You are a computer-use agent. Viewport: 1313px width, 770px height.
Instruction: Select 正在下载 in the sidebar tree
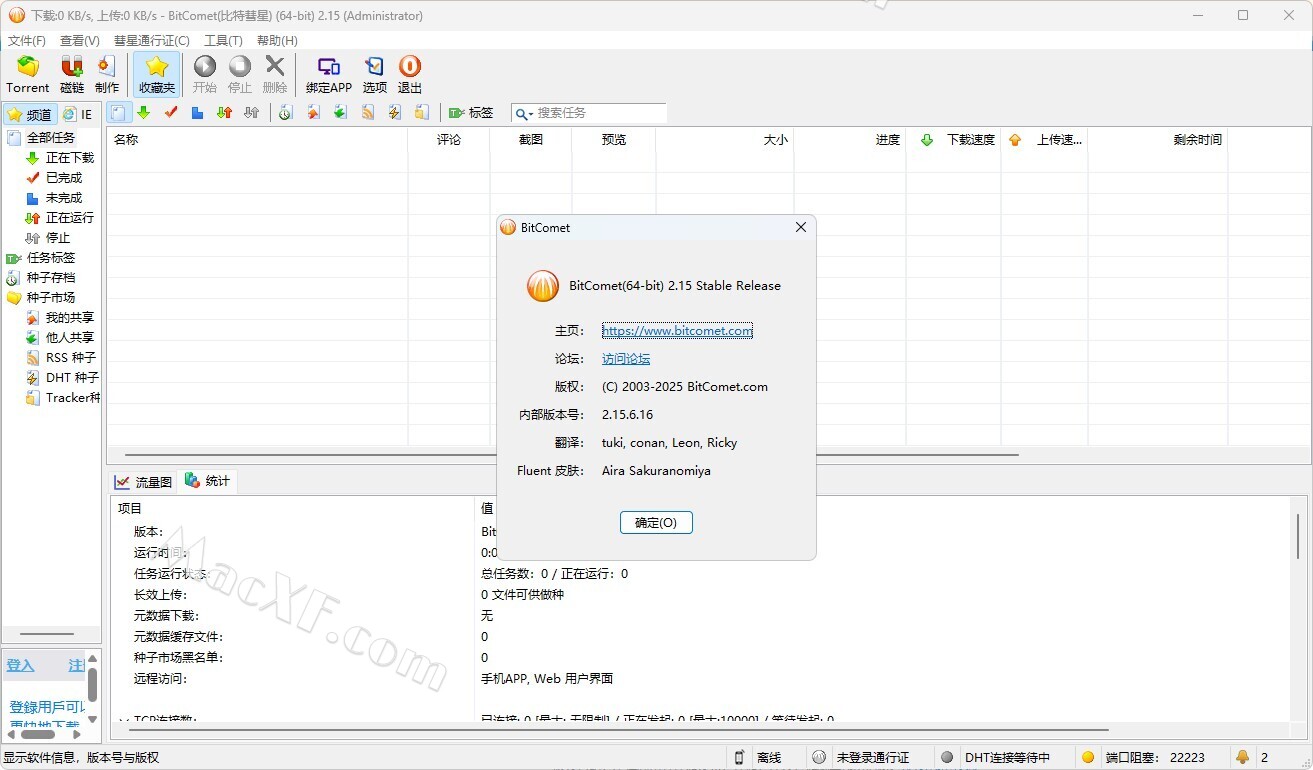(x=70, y=158)
